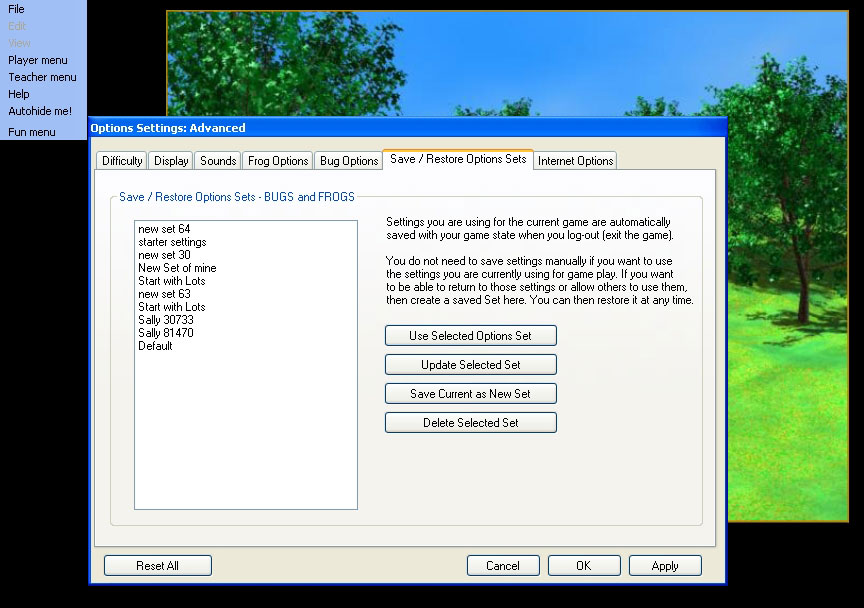Click the Autohide me! menu item
Viewport: 864px width, 608px height.
40,111
